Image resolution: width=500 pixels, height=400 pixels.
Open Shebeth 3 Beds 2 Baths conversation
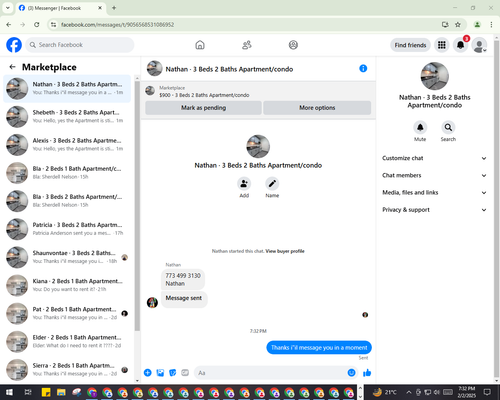point(67,117)
